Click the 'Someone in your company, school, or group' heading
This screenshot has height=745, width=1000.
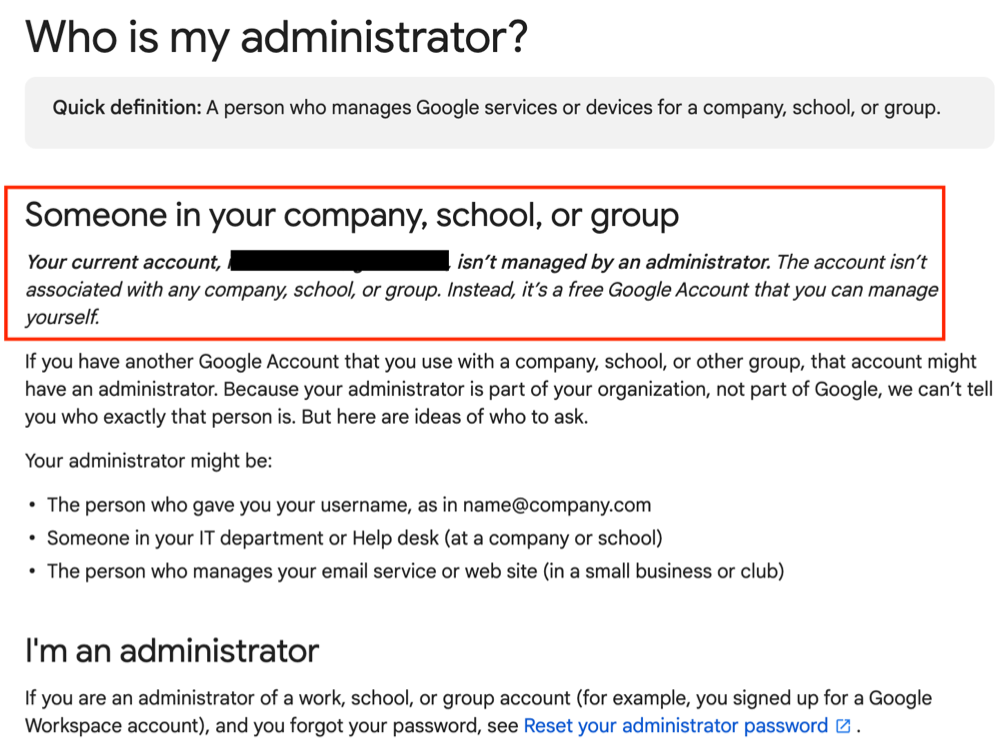point(352,215)
